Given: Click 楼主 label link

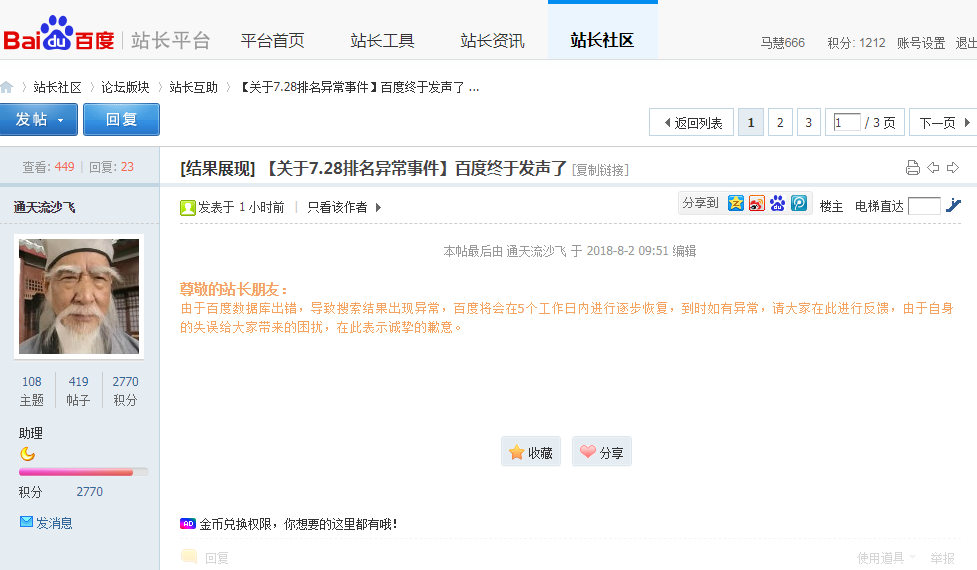Looking at the screenshot, I should point(831,206).
